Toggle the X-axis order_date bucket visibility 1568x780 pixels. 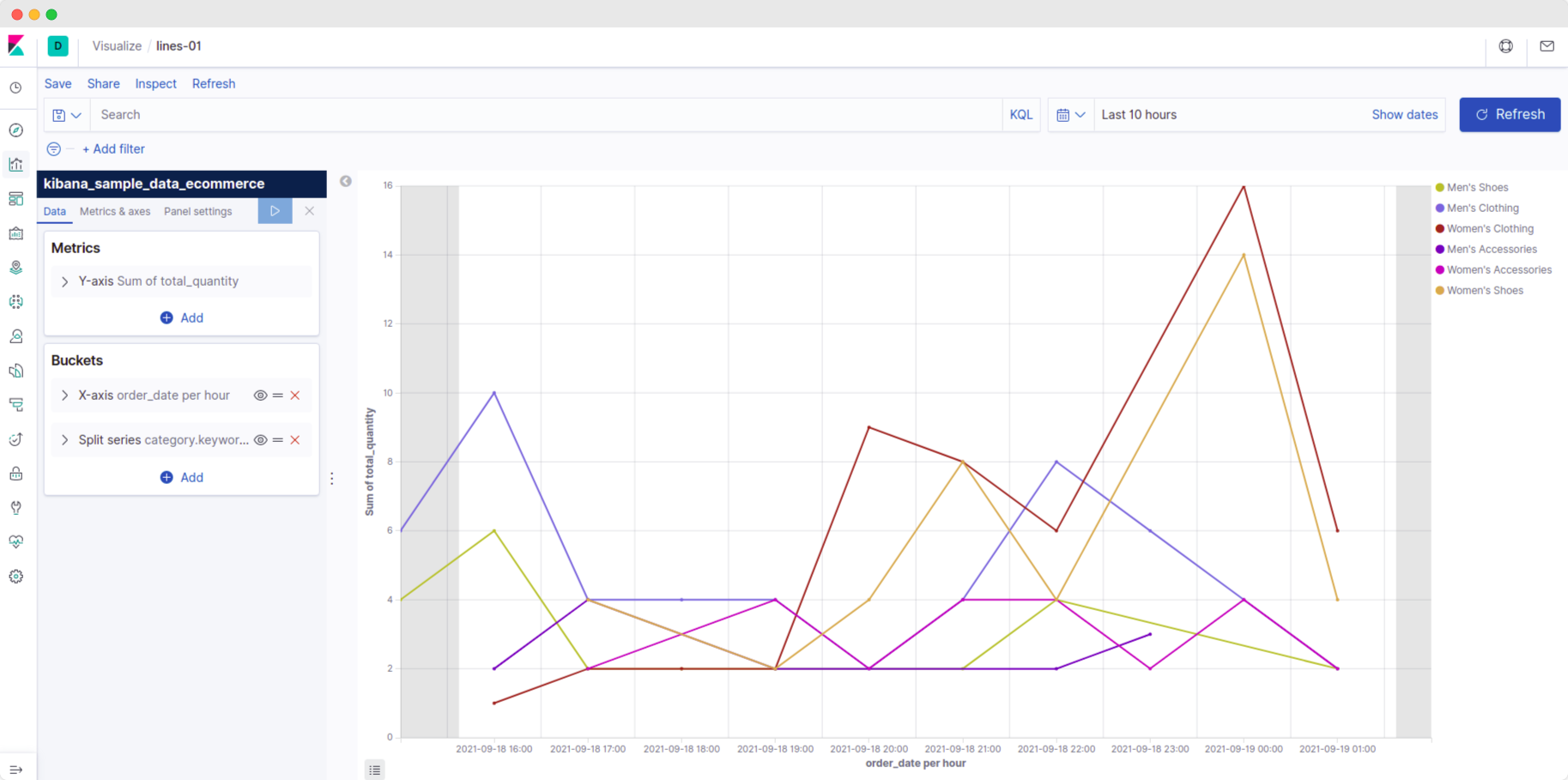pos(260,396)
